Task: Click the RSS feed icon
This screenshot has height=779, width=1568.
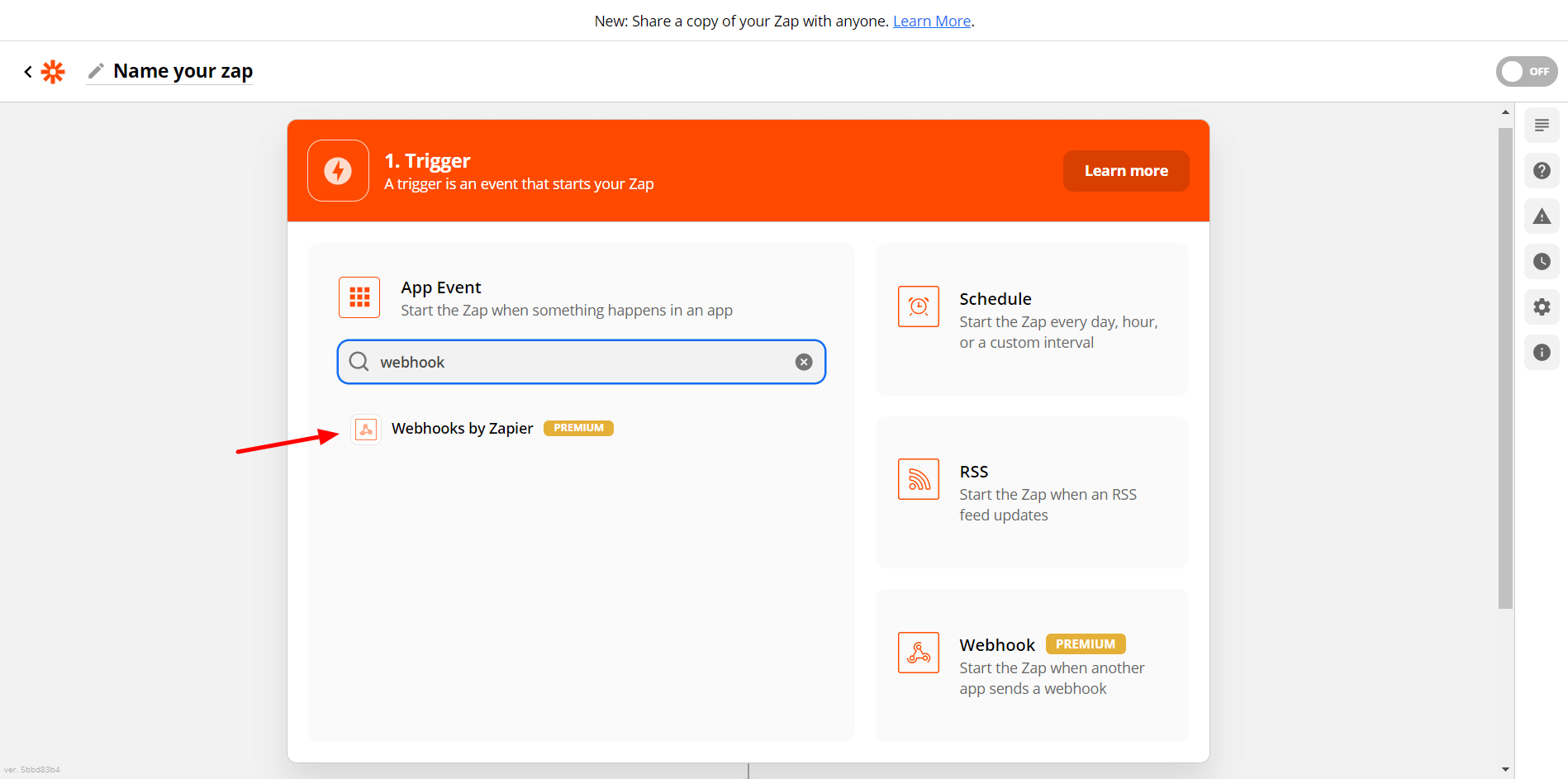Action: [x=919, y=479]
